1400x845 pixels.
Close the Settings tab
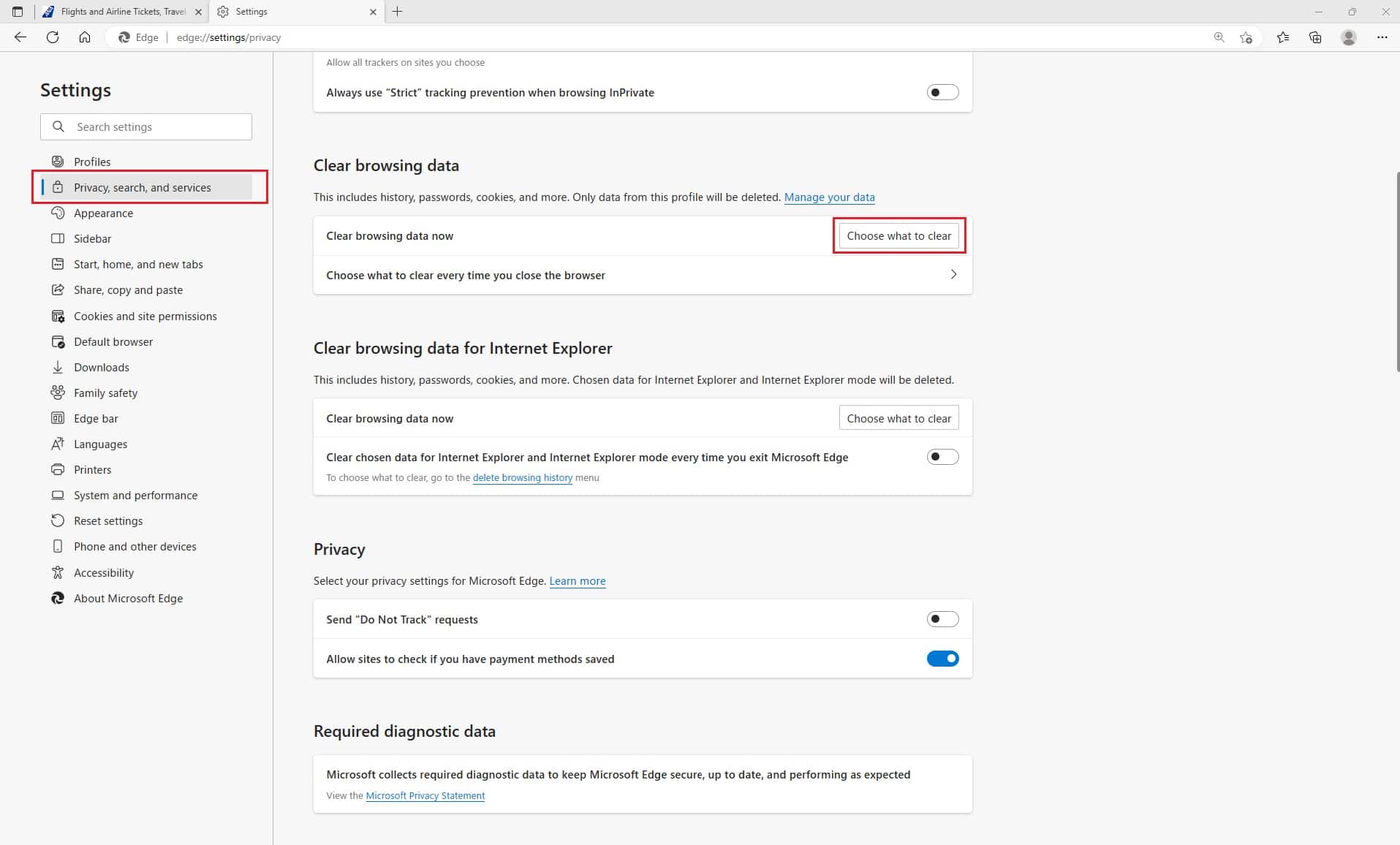point(373,12)
